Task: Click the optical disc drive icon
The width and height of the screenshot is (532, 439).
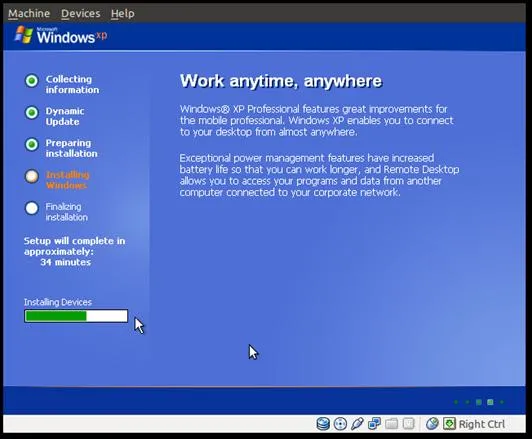Action: 340,424
